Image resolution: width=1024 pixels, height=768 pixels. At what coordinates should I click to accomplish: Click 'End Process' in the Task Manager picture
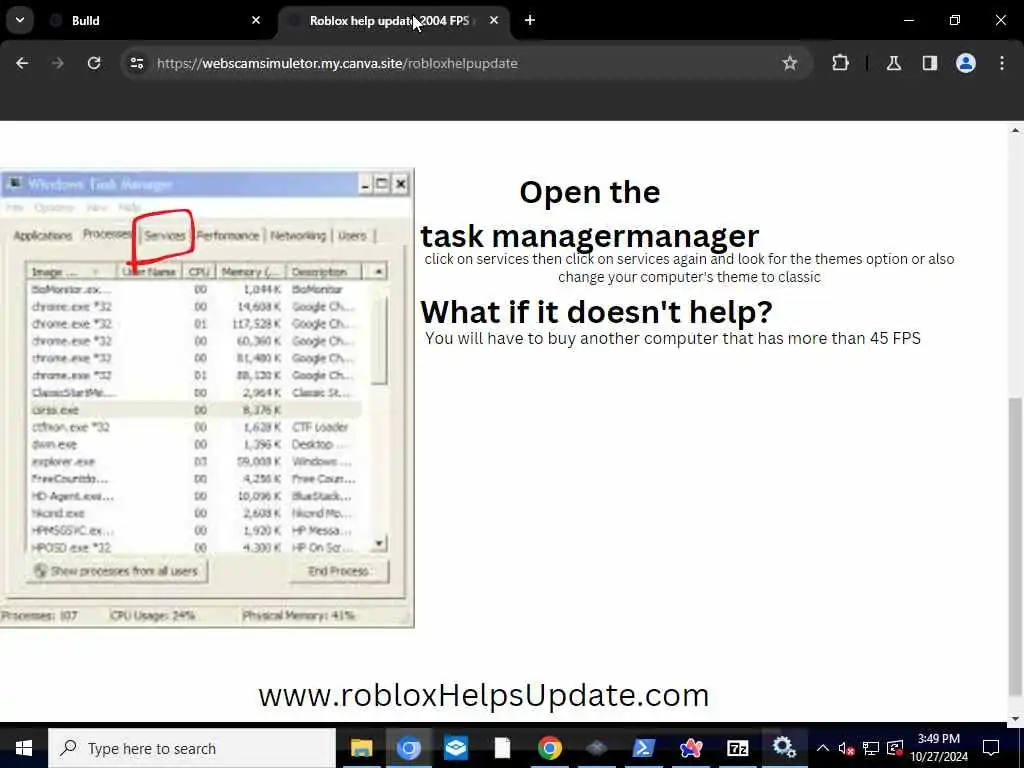[x=338, y=571]
